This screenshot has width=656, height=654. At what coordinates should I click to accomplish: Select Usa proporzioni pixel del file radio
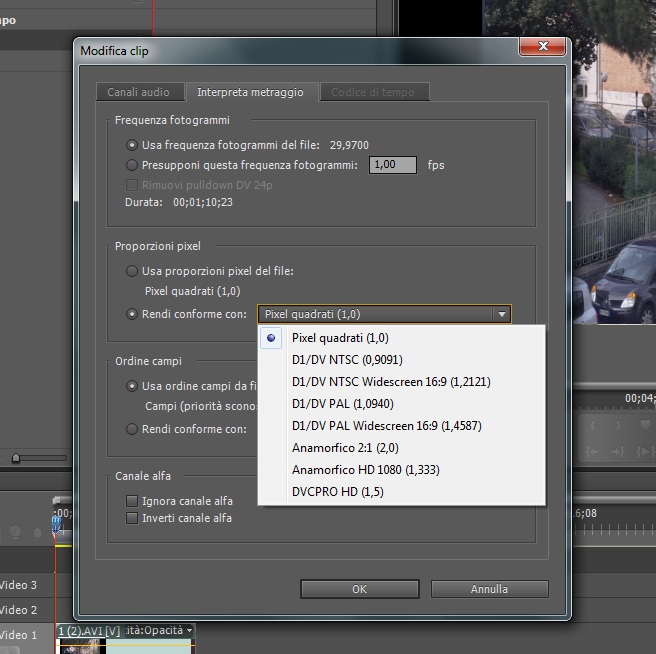132,271
